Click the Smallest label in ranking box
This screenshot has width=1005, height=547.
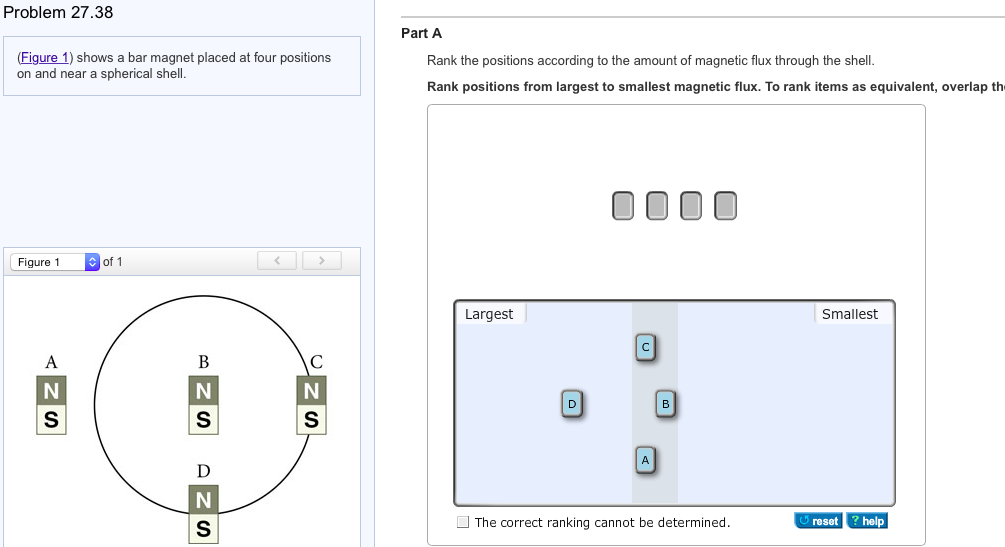(849, 314)
